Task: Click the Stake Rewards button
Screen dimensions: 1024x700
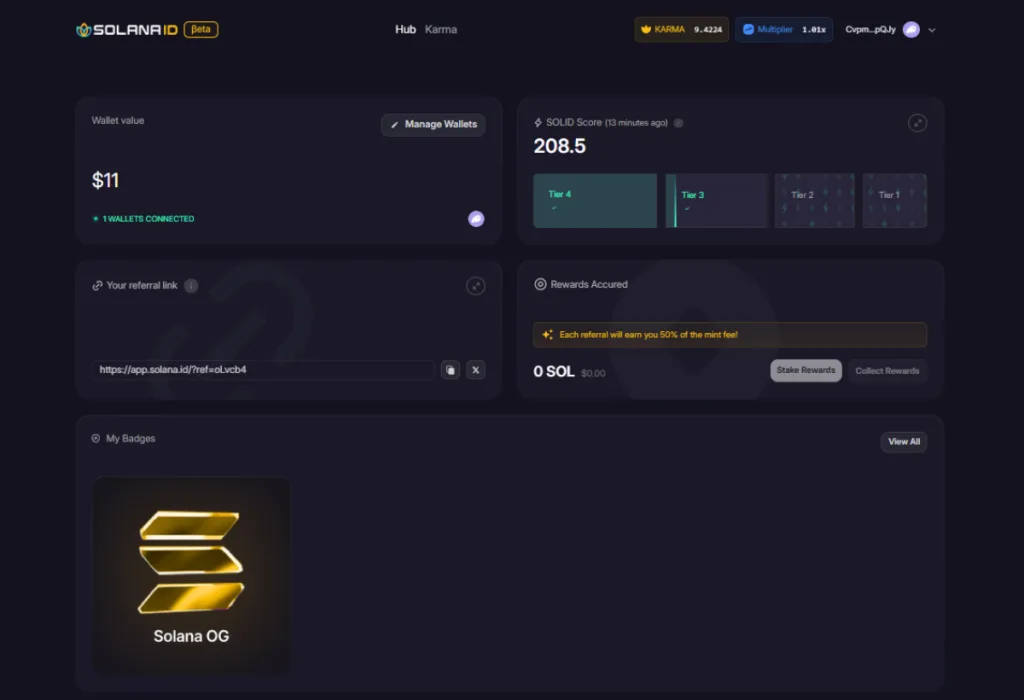Action: pyautogui.click(x=806, y=370)
